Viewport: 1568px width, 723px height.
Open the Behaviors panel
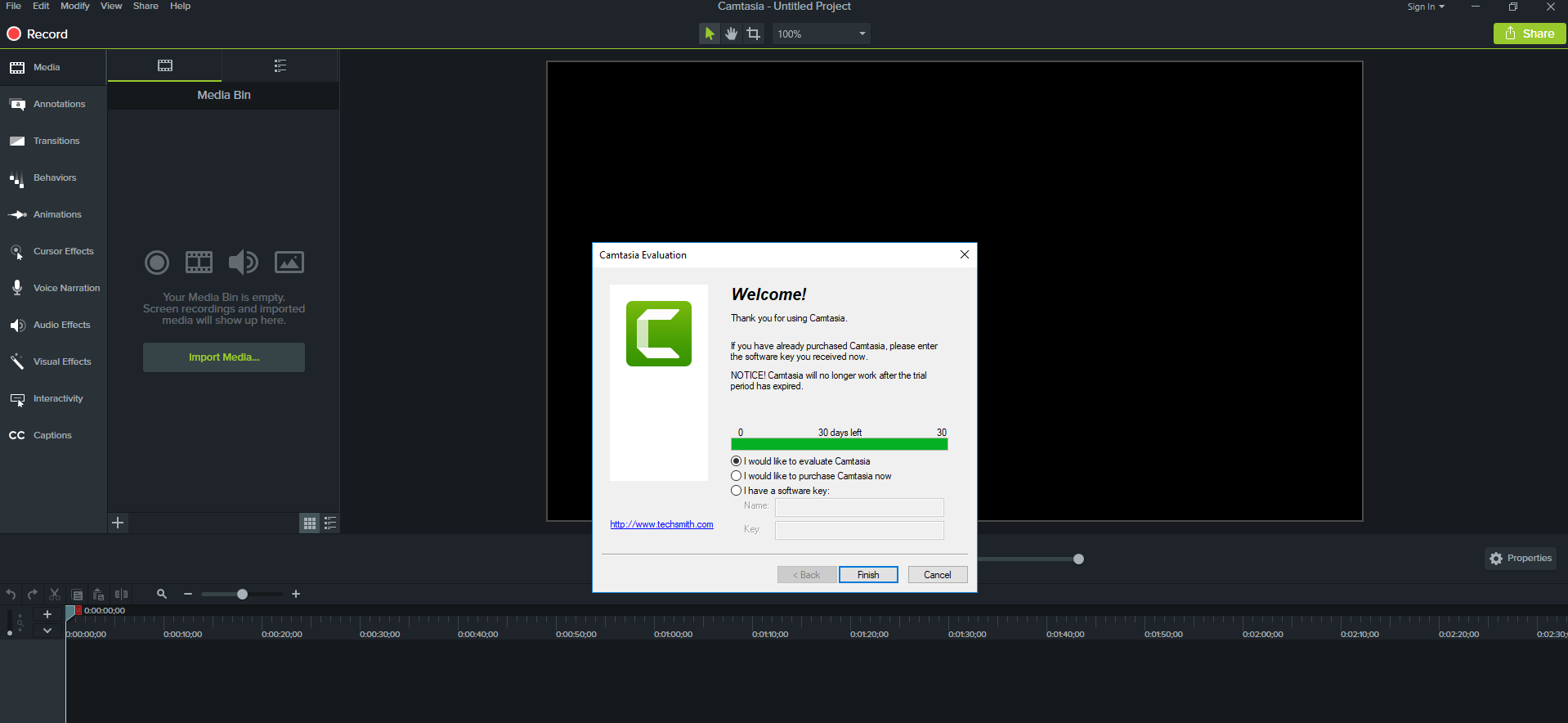(53, 177)
